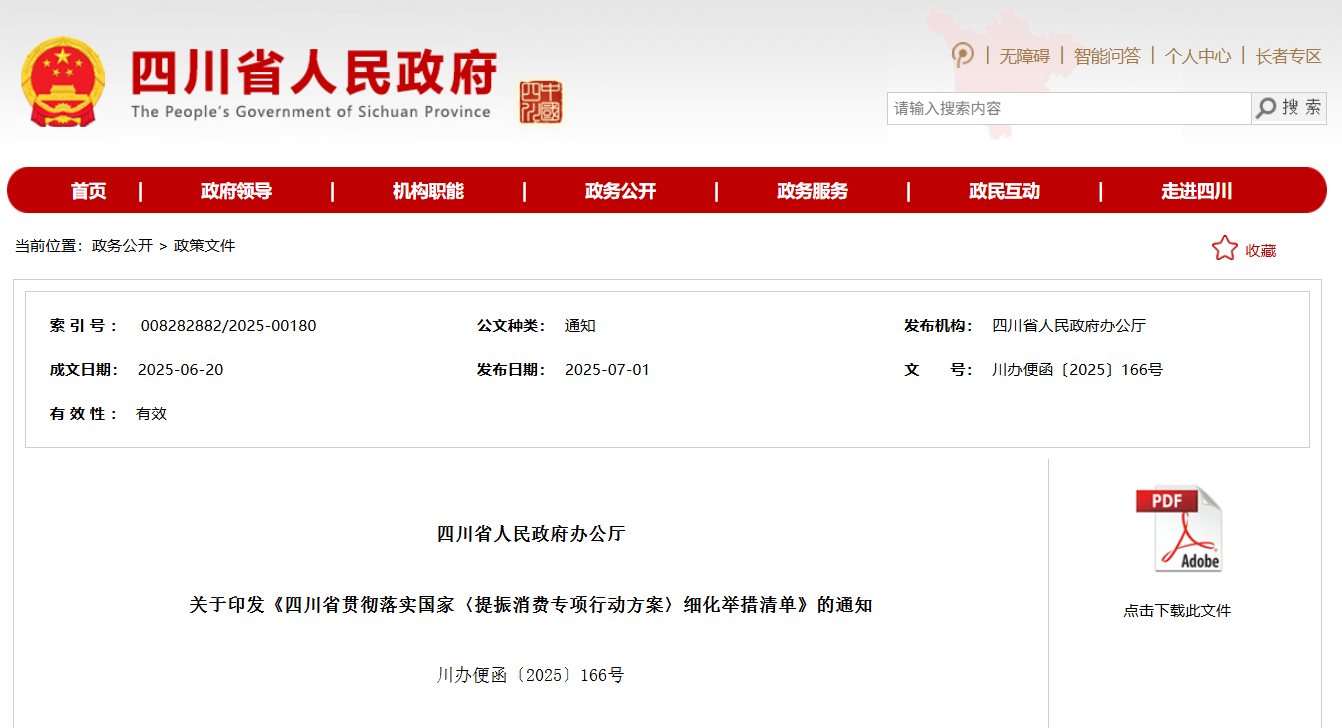Click the 搜索 search button

(x=1289, y=108)
